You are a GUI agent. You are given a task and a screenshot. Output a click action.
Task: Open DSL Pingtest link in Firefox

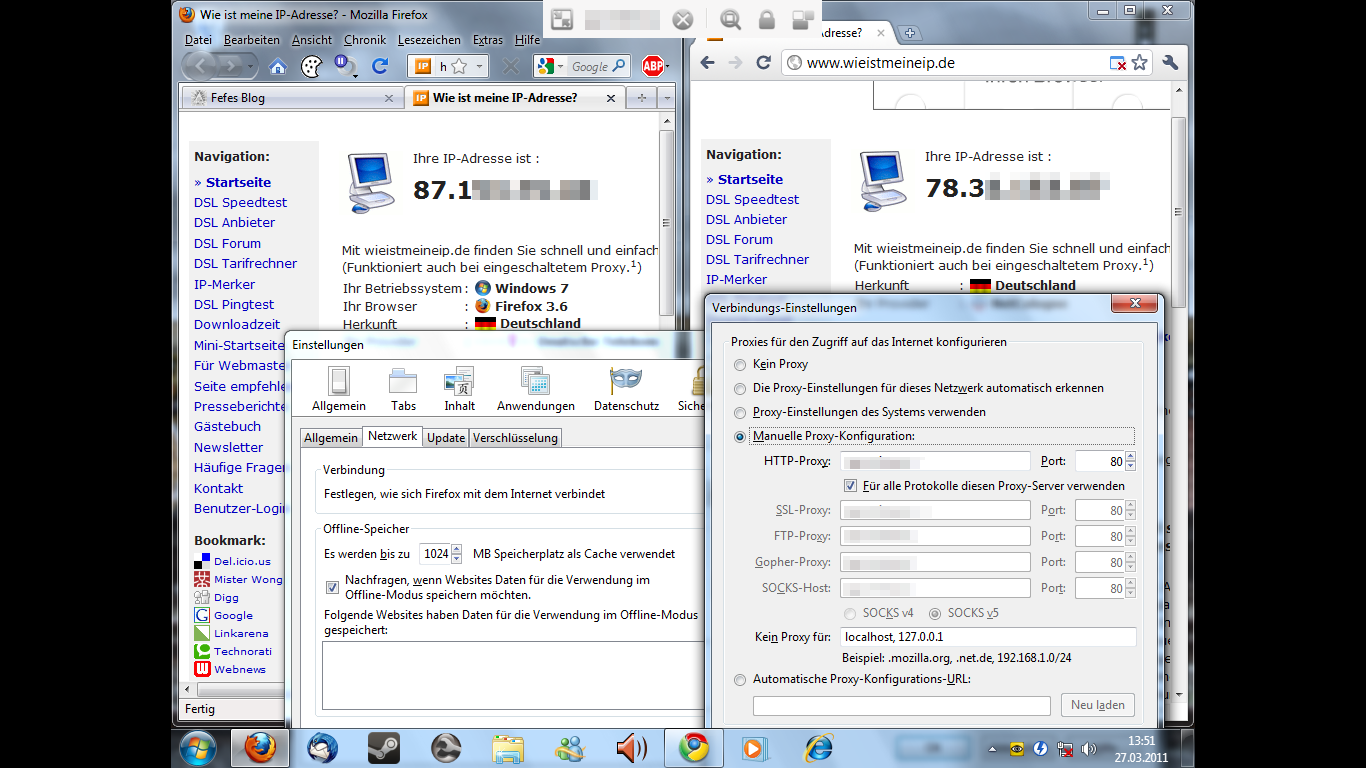point(234,304)
